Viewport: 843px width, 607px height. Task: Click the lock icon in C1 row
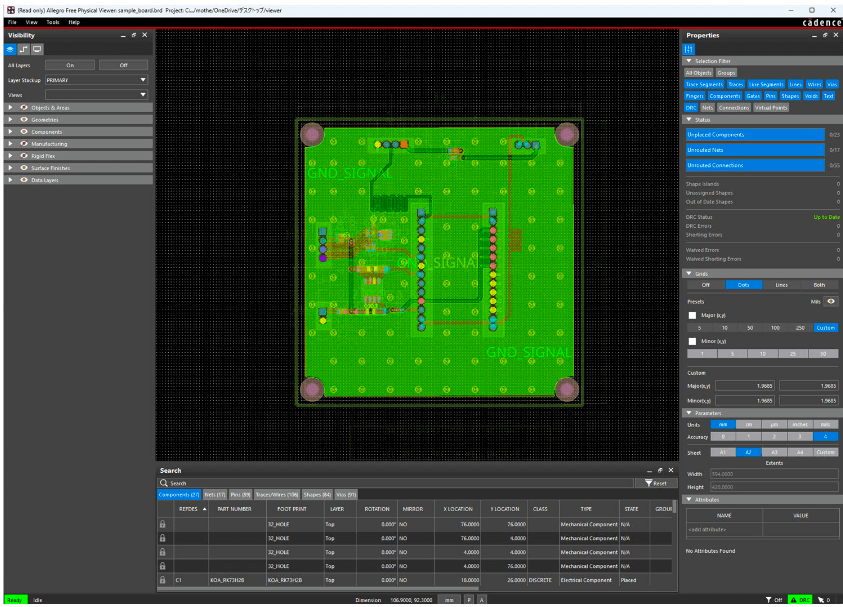(163, 580)
